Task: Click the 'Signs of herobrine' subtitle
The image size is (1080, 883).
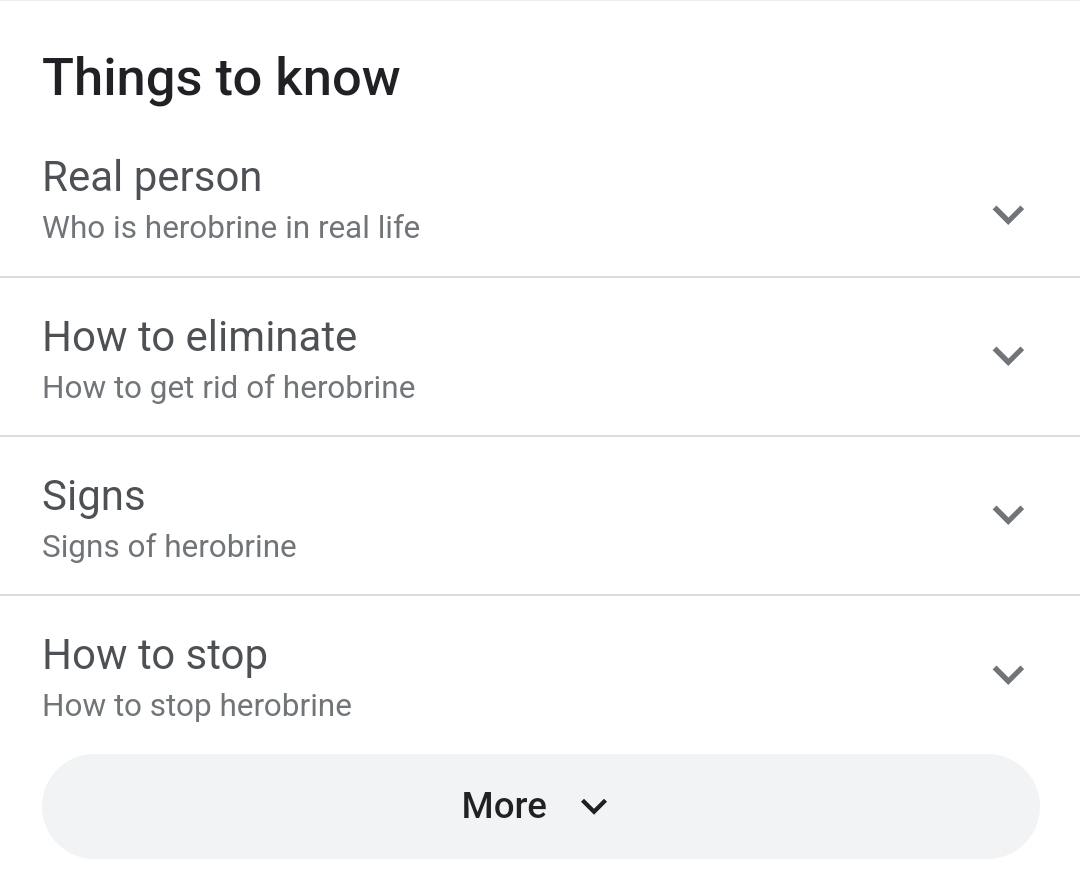Action: [169, 547]
